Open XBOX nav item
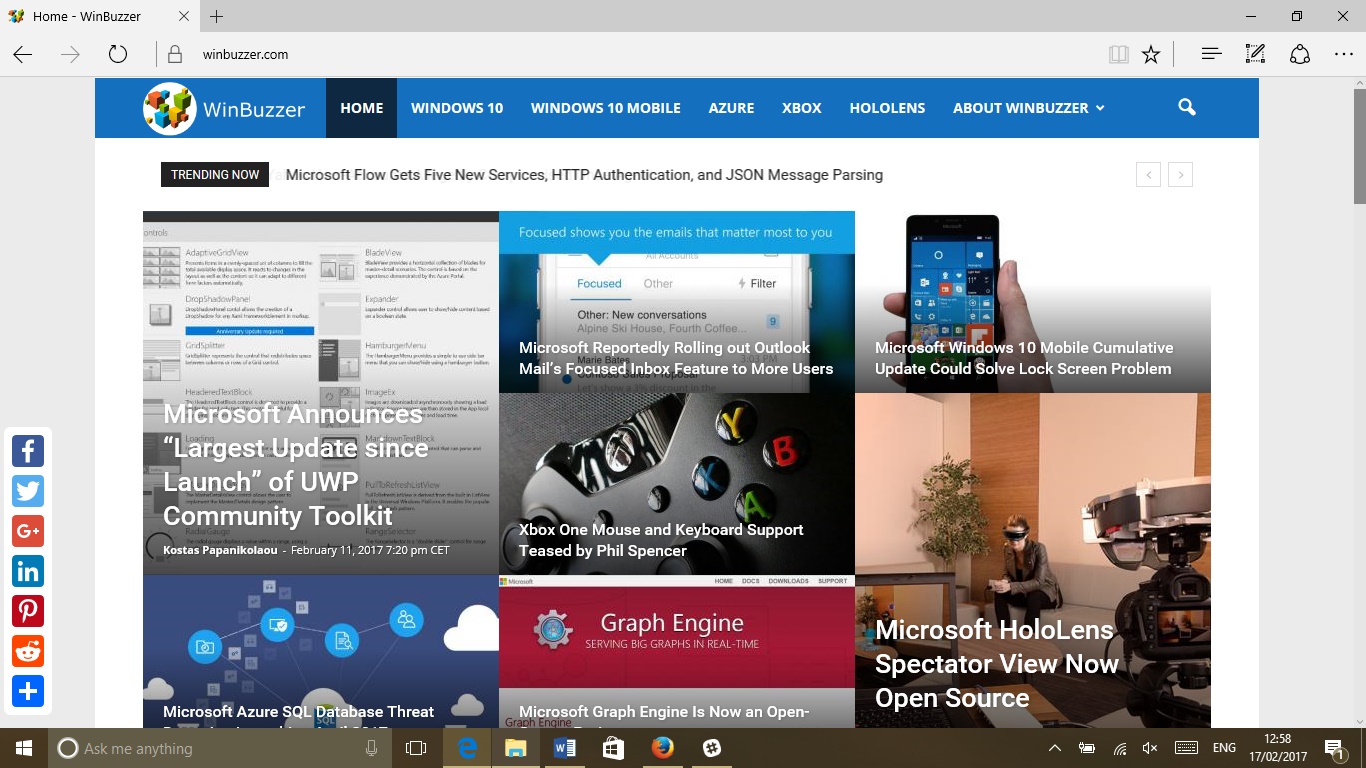The width and height of the screenshot is (1366, 768). pyautogui.click(x=802, y=108)
